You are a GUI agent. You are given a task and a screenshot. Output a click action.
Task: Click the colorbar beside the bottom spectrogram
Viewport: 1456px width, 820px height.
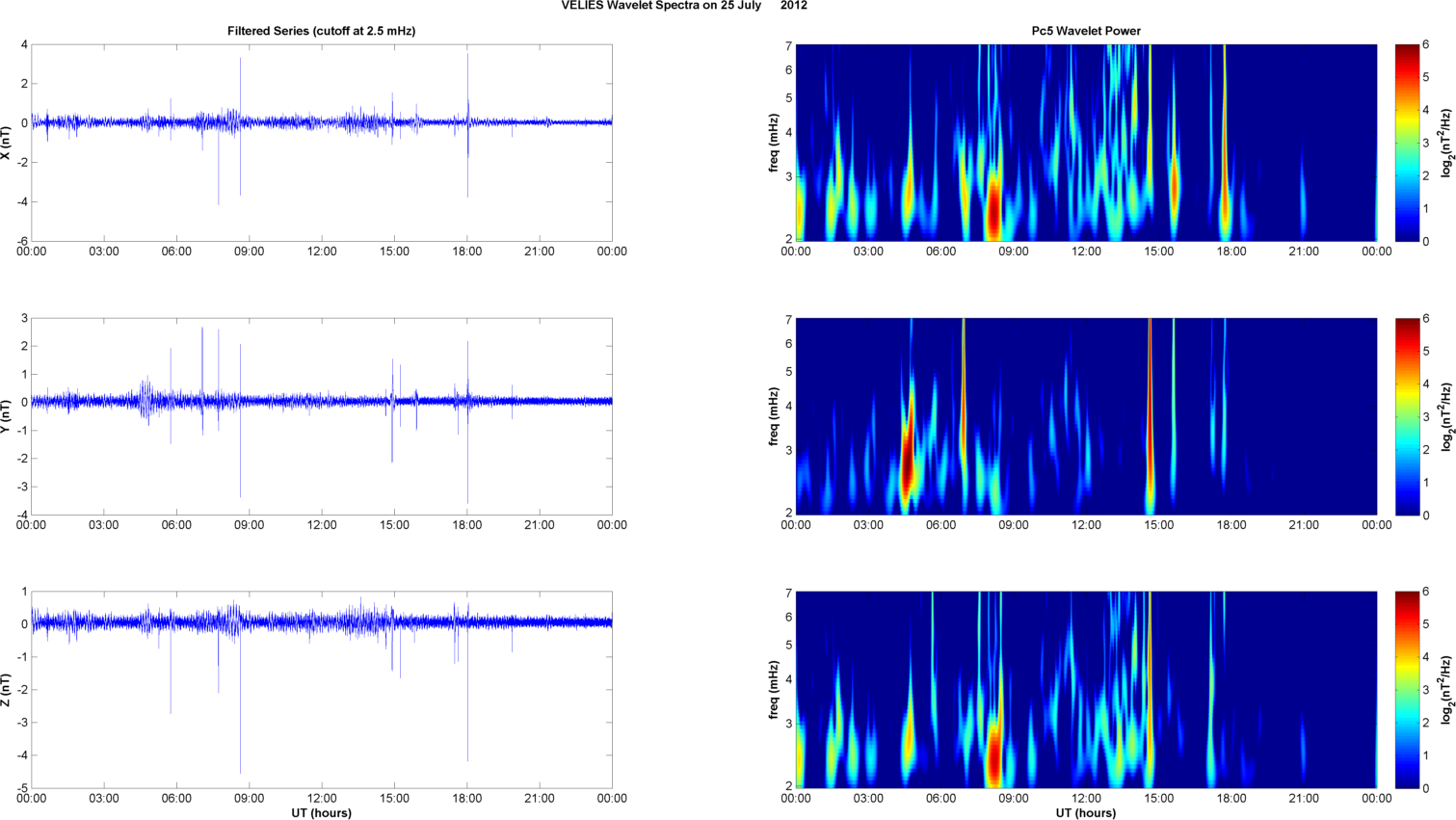tap(1407, 690)
